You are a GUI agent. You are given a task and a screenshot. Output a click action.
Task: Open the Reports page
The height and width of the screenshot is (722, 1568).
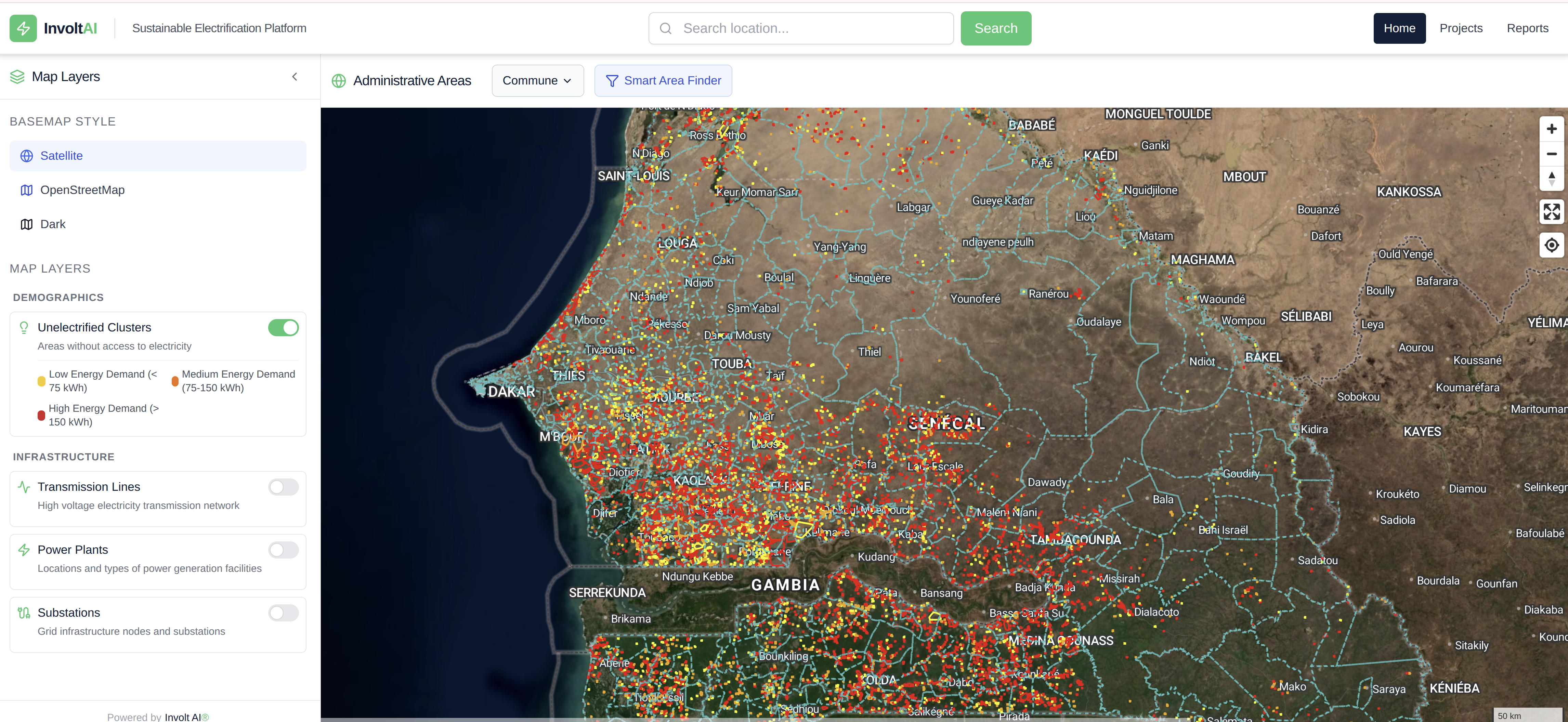click(1527, 29)
